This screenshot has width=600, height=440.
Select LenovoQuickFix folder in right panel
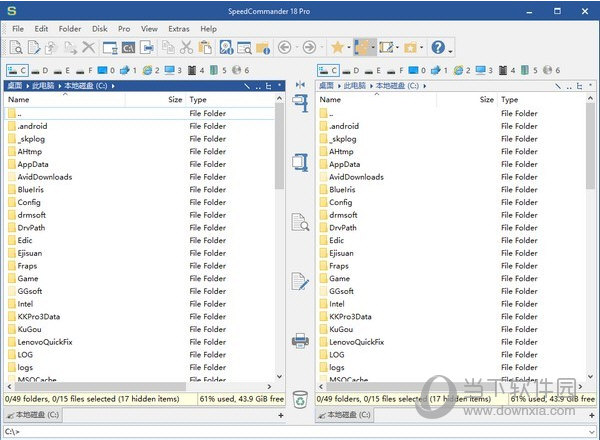(x=356, y=342)
